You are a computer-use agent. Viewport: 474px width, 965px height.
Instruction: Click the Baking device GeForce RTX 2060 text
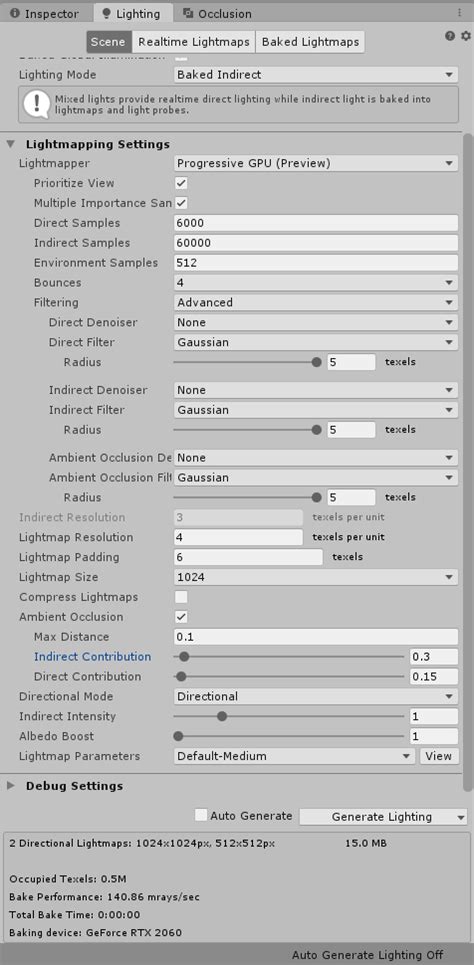pos(96,932)
